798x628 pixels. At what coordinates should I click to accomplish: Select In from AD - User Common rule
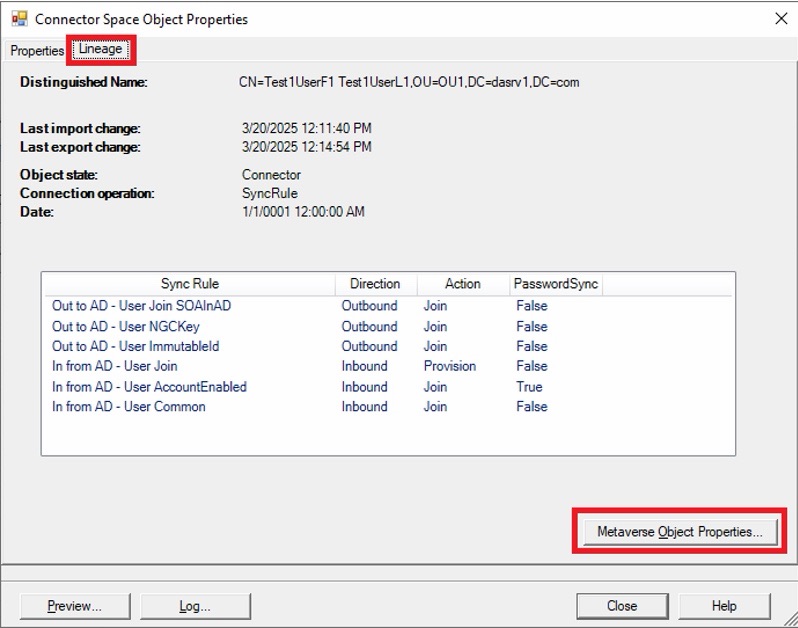coord(129,407)
